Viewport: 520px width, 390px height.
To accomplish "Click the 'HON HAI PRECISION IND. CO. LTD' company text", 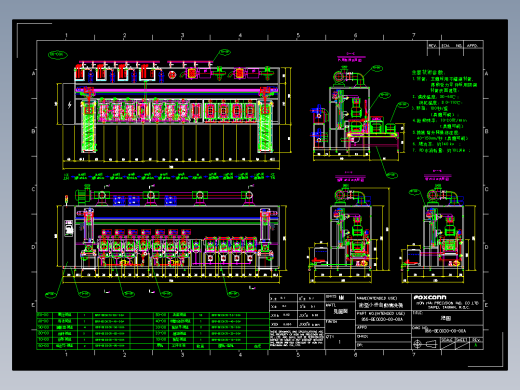I will point(447,303).
